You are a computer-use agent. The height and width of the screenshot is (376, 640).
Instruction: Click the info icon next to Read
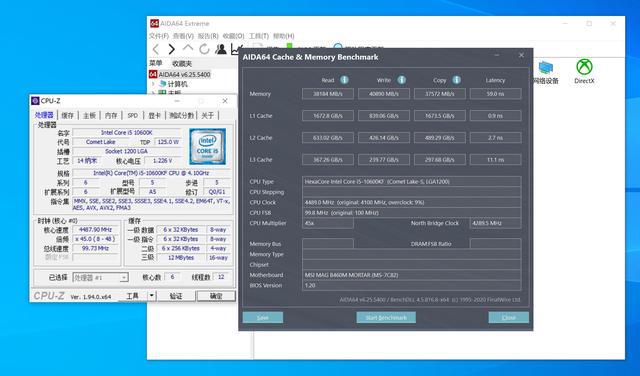pyautogui.click(x=344, y=80)
